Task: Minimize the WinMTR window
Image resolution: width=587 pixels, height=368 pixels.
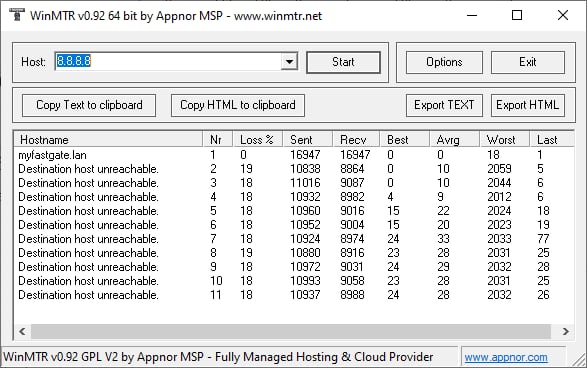Action: pyautogui.click(x=472, y=15)
